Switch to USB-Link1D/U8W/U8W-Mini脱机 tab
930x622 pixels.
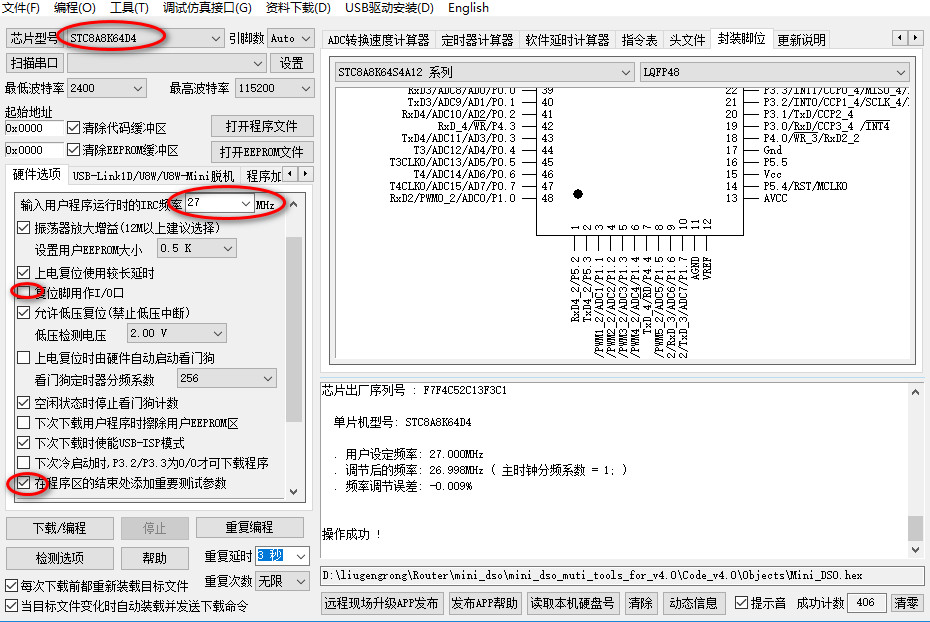point(153,176)
